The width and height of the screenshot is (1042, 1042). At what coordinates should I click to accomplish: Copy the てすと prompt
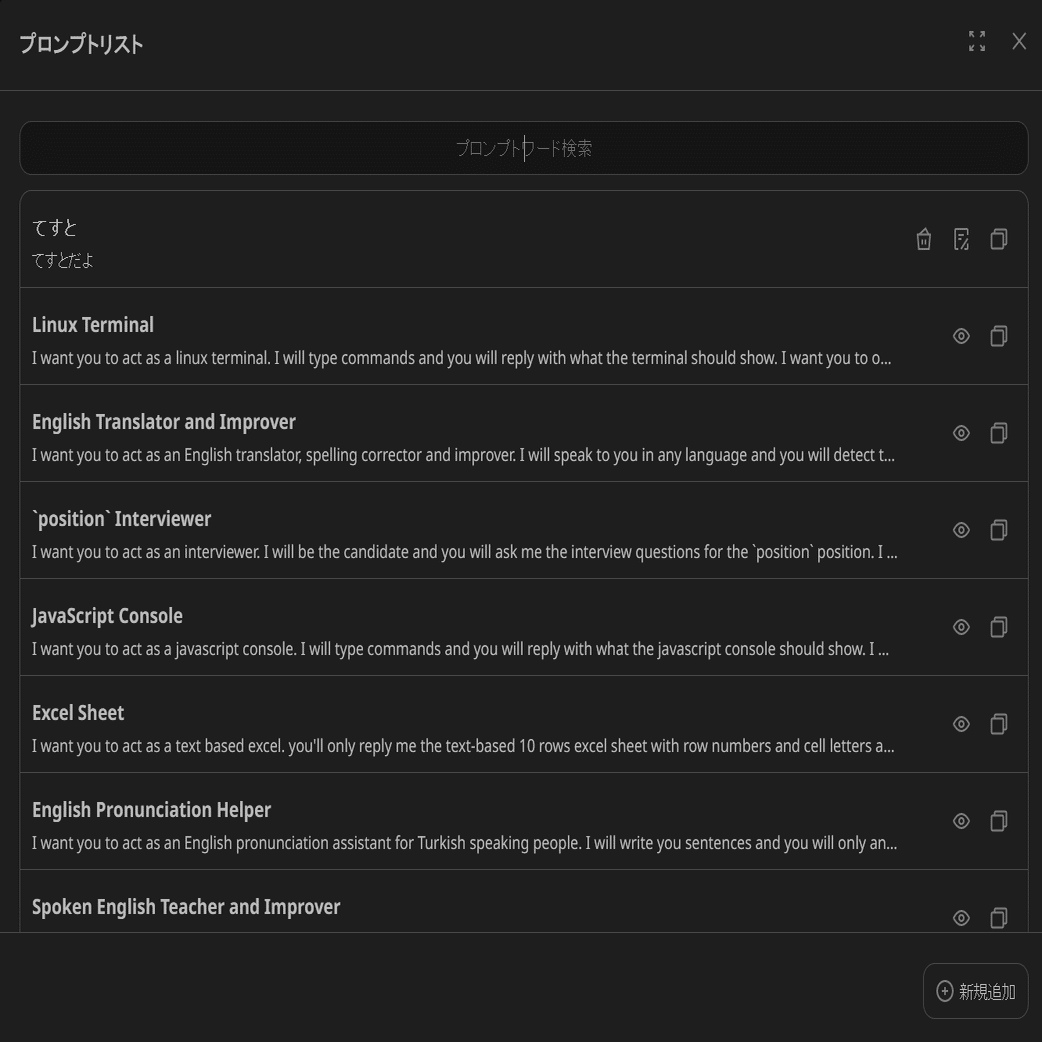[998, 239]
